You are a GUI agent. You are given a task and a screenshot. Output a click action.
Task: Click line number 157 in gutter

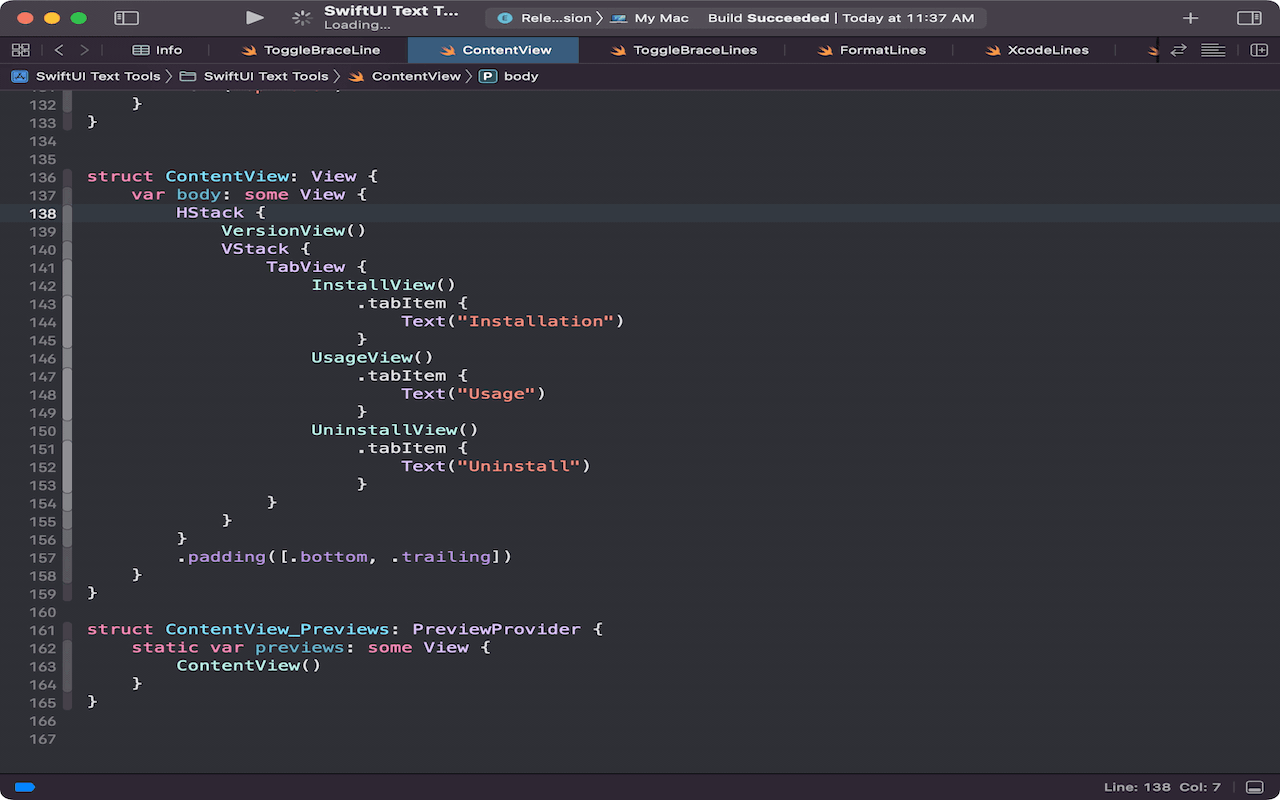pyautogui.click(x=43, y=558)
